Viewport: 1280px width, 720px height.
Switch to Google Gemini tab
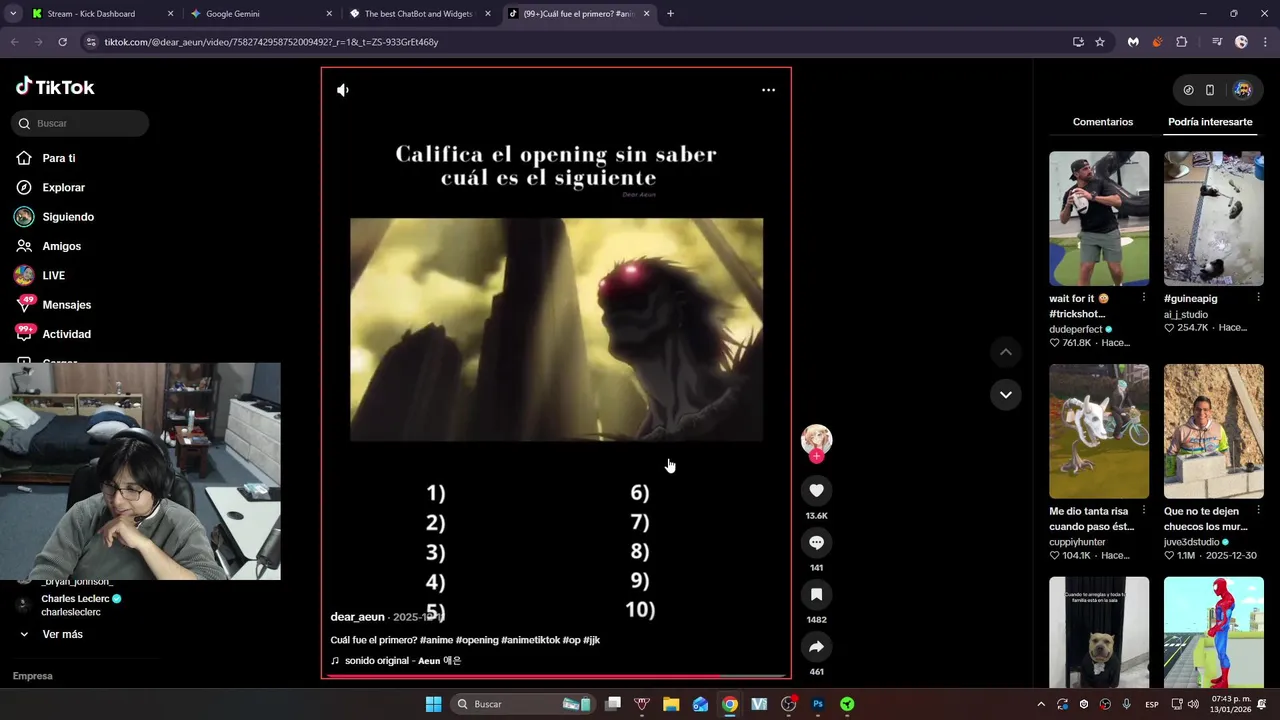click(x=260, y=14)
